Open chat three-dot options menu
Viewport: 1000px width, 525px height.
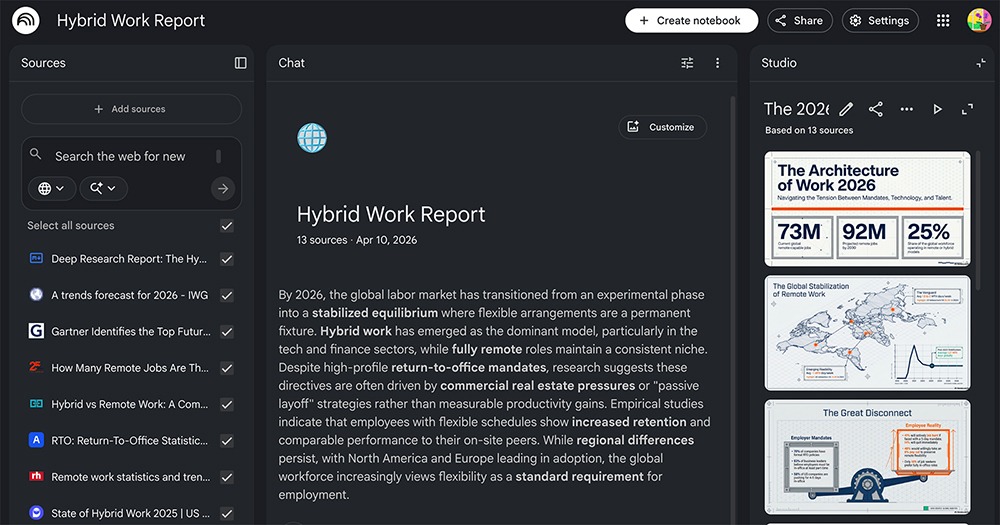pyautogui.click(x=717, y=63)
